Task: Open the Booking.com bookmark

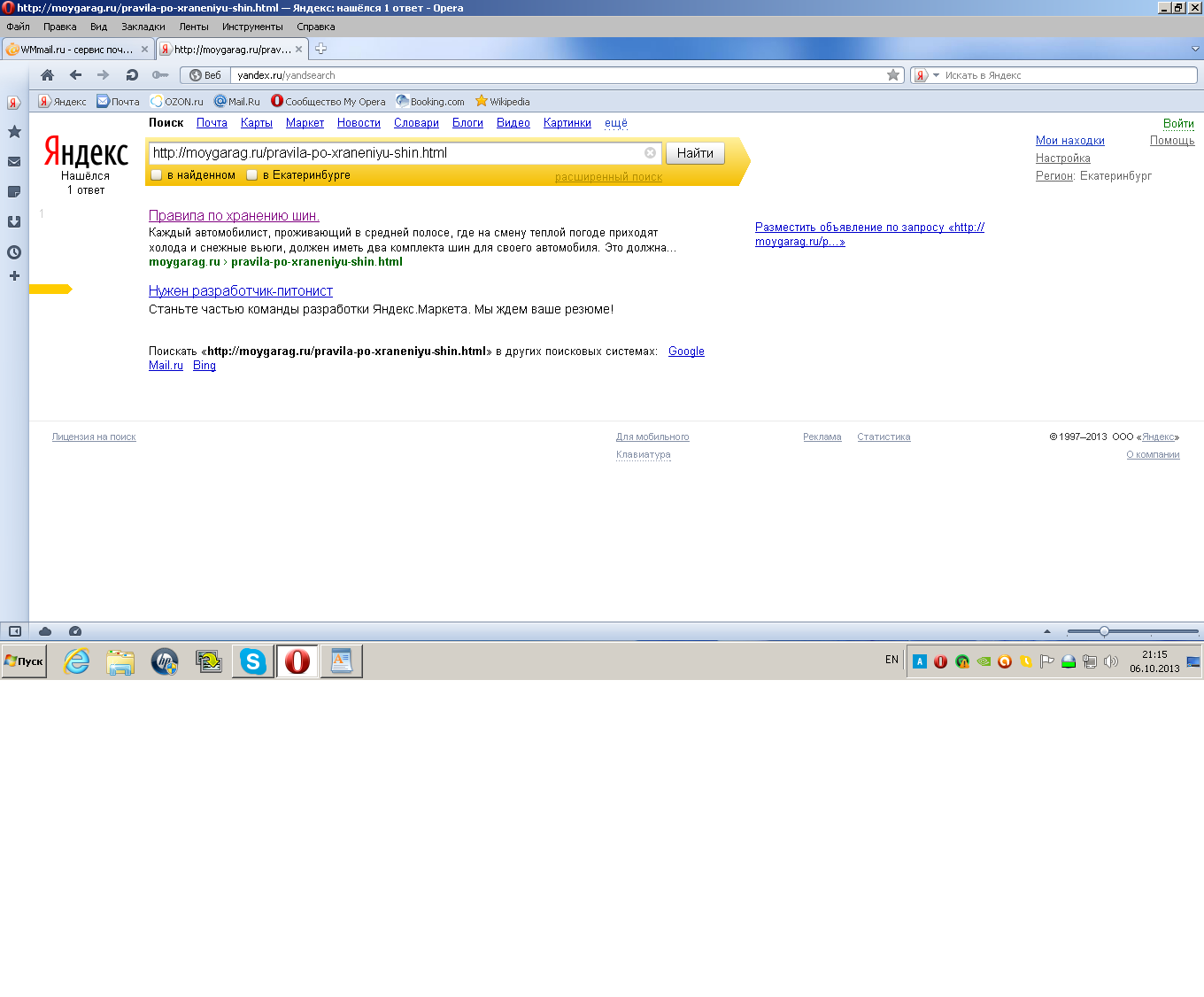Action: 430,102
